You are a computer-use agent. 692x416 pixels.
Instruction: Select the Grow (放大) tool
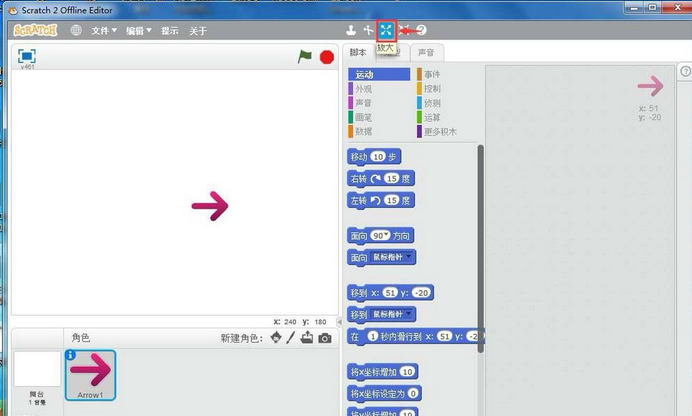(386, 30)
